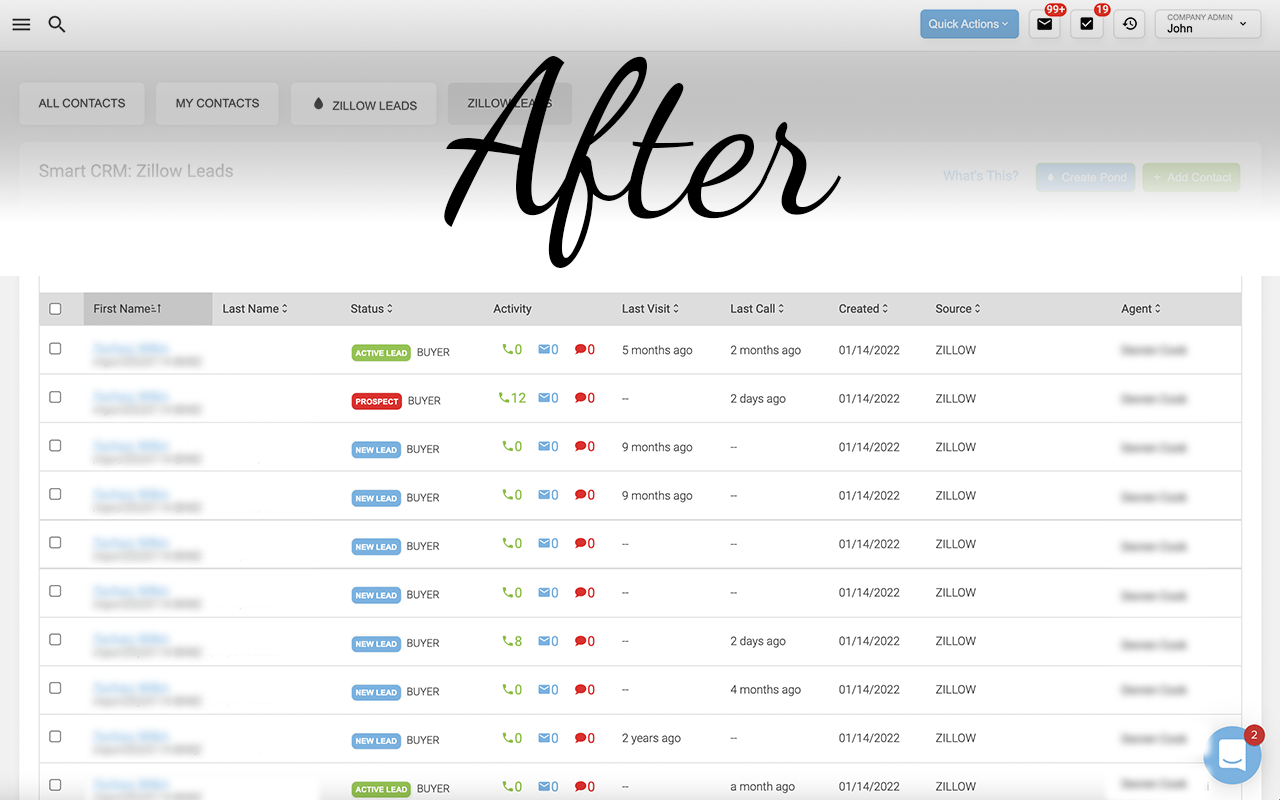Image resolution: width=1280 pixels, height=800 pixels.
Task: Check the checkbox on the last visible row
Action: (55, 785)
